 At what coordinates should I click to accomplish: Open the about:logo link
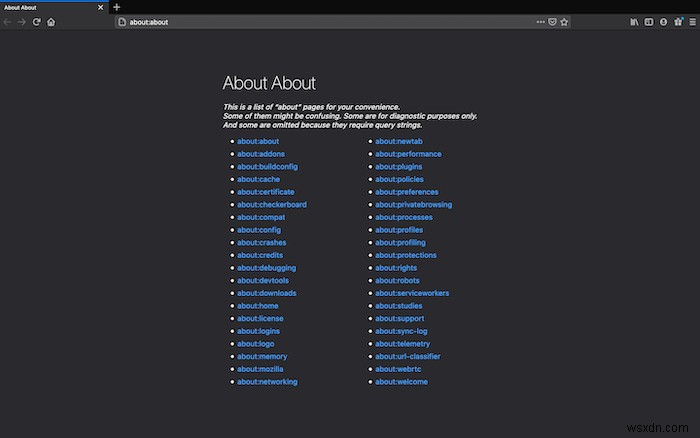(x=256, y=344)
